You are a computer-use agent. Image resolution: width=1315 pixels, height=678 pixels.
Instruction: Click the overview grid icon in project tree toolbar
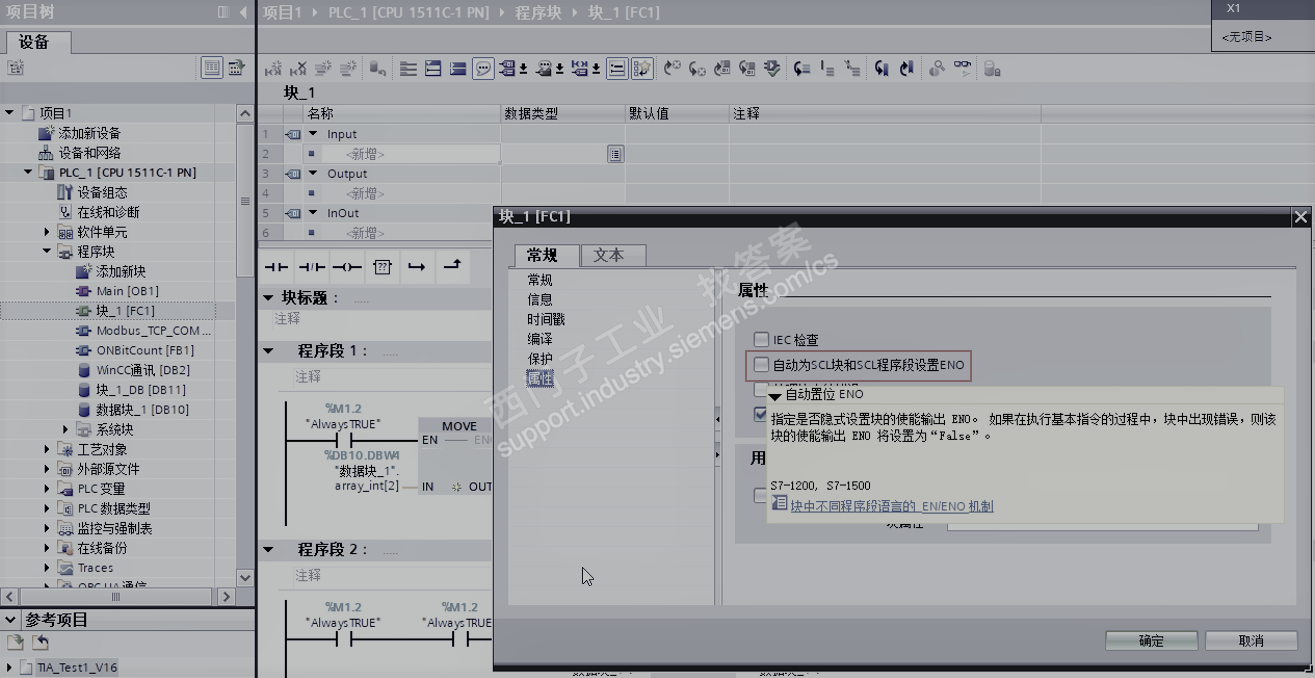coord(212,68)
